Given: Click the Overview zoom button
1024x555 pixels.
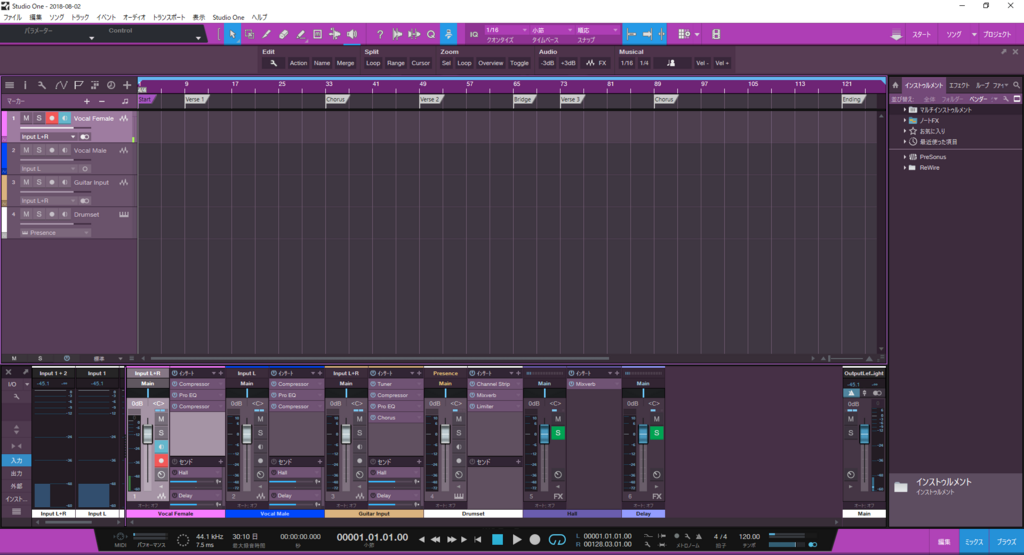Looking at the screenshot, I should tap(490, 63).
